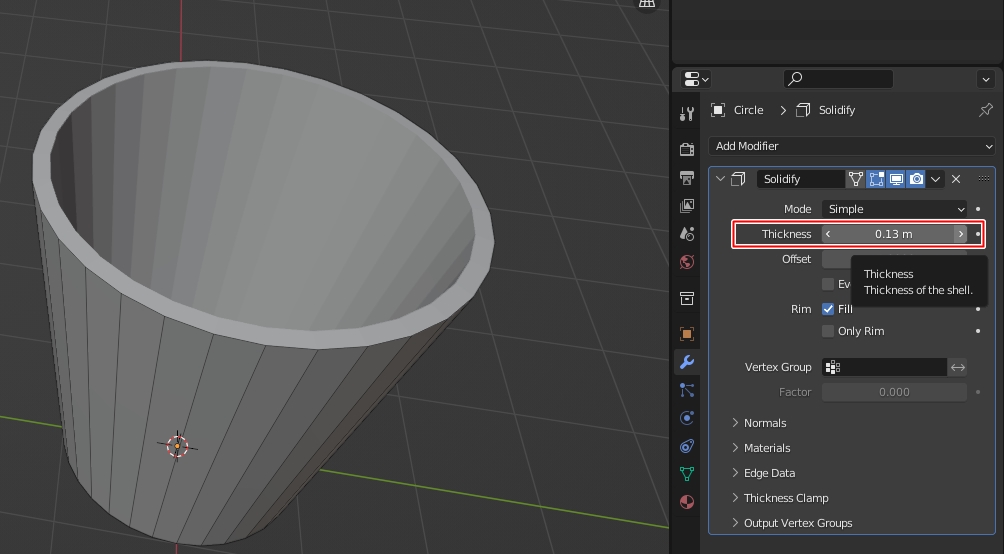Open the Material properties tab
Screen dimensions: 1004x554
point(687,502)
